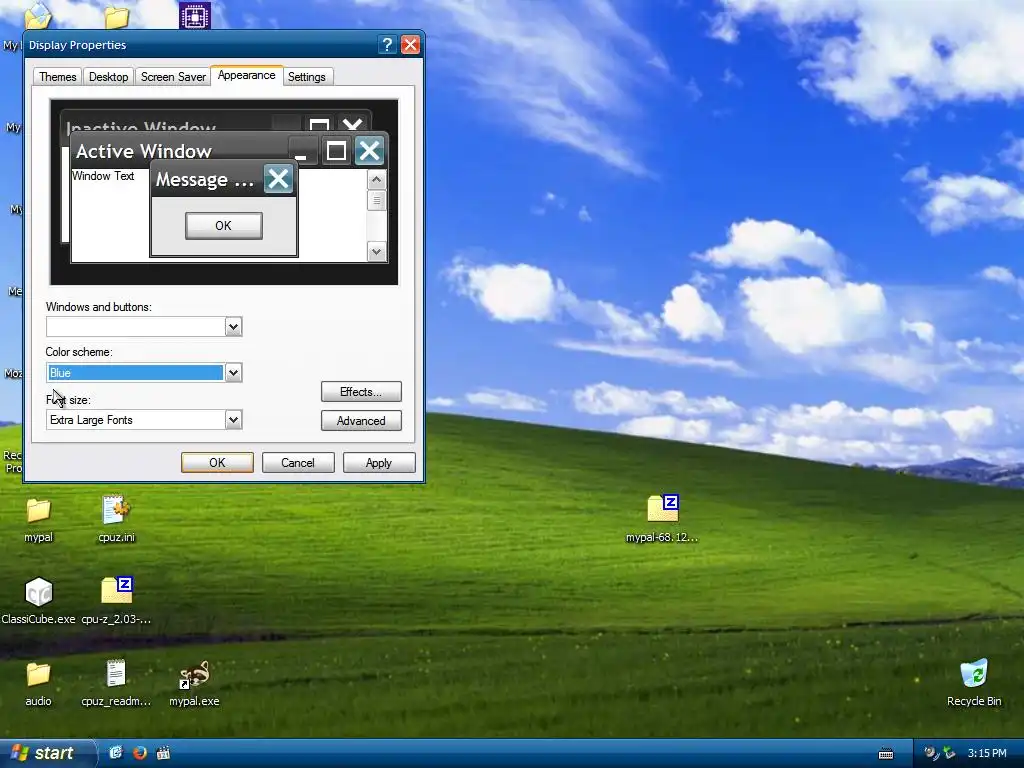Open the mypal folder on desktop
Image resolution: width=1024 pixels, height=768 pixels.
tap(38, 511)
